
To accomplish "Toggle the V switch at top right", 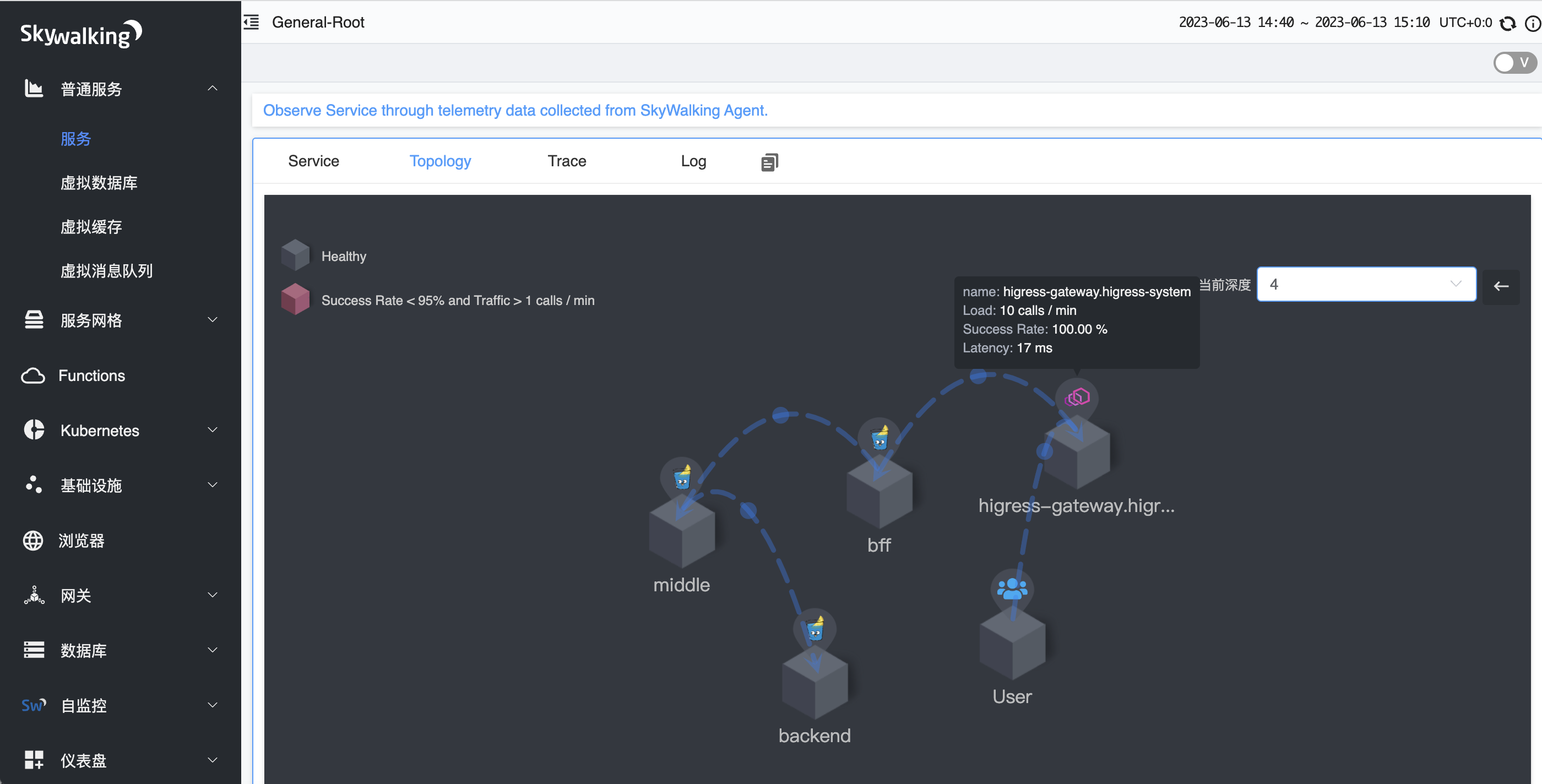I will click(1514, 63).
